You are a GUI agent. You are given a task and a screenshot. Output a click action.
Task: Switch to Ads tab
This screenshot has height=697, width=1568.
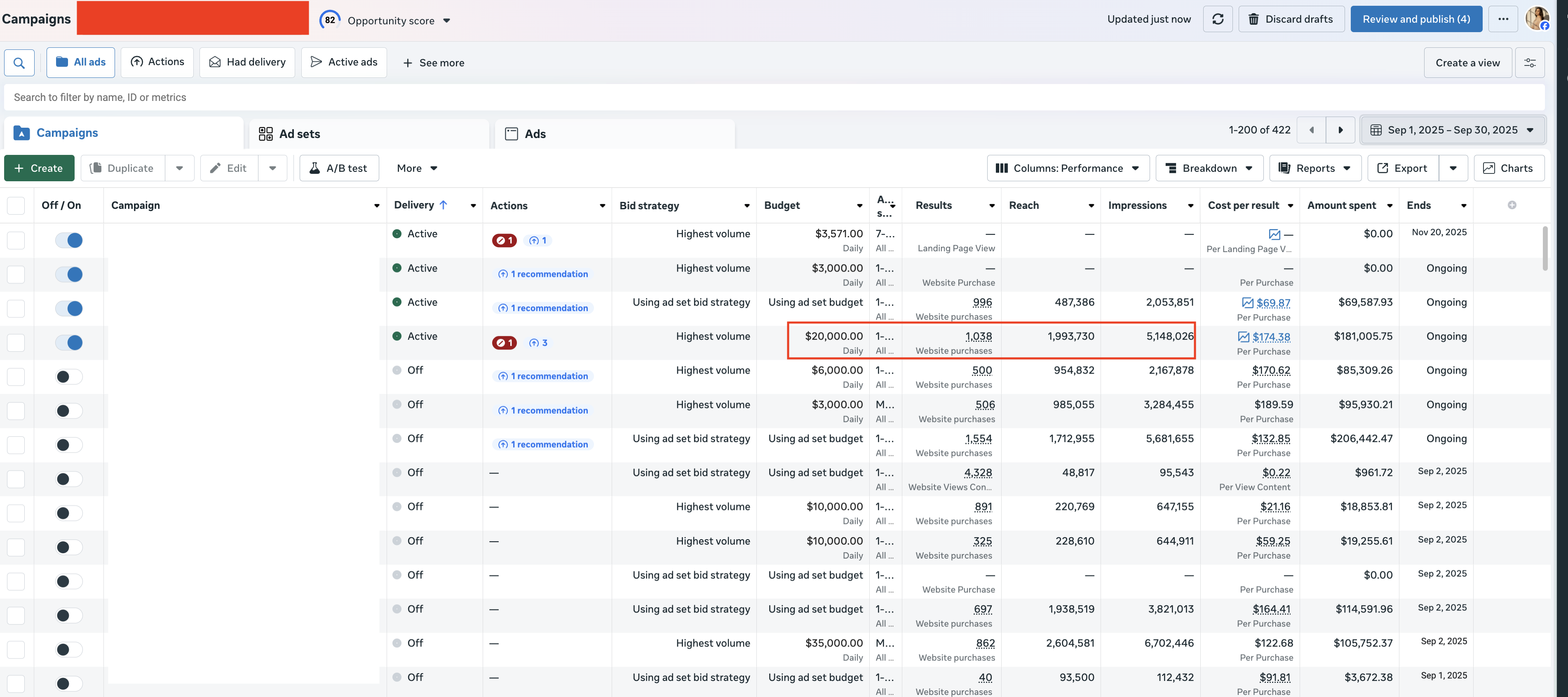pyautogui.click(x=615, y=134)
